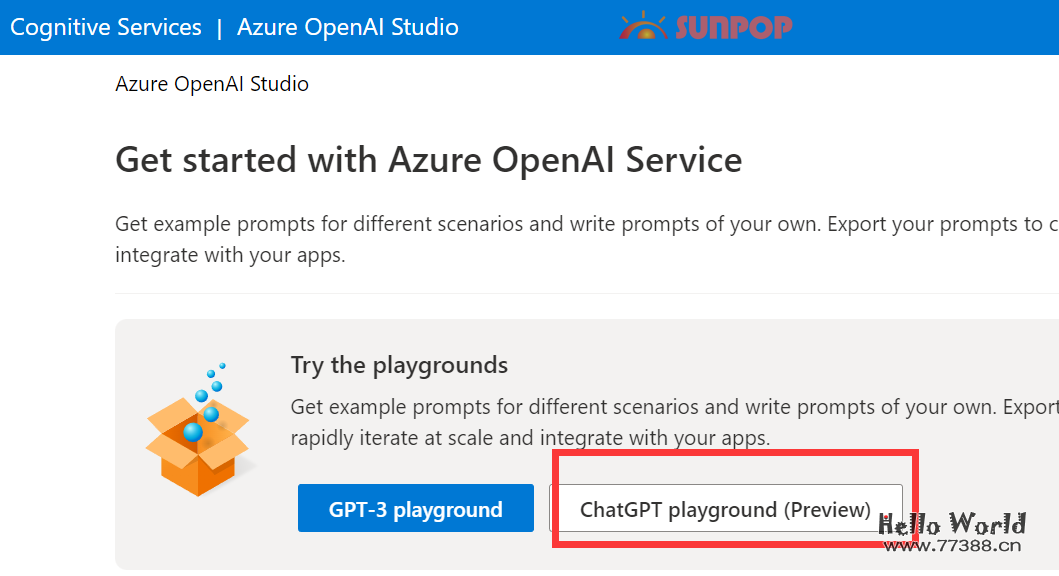1059x576 pixels.
Task: Click the Get started with Azure OpenAI heading
Action: [429, 159]
